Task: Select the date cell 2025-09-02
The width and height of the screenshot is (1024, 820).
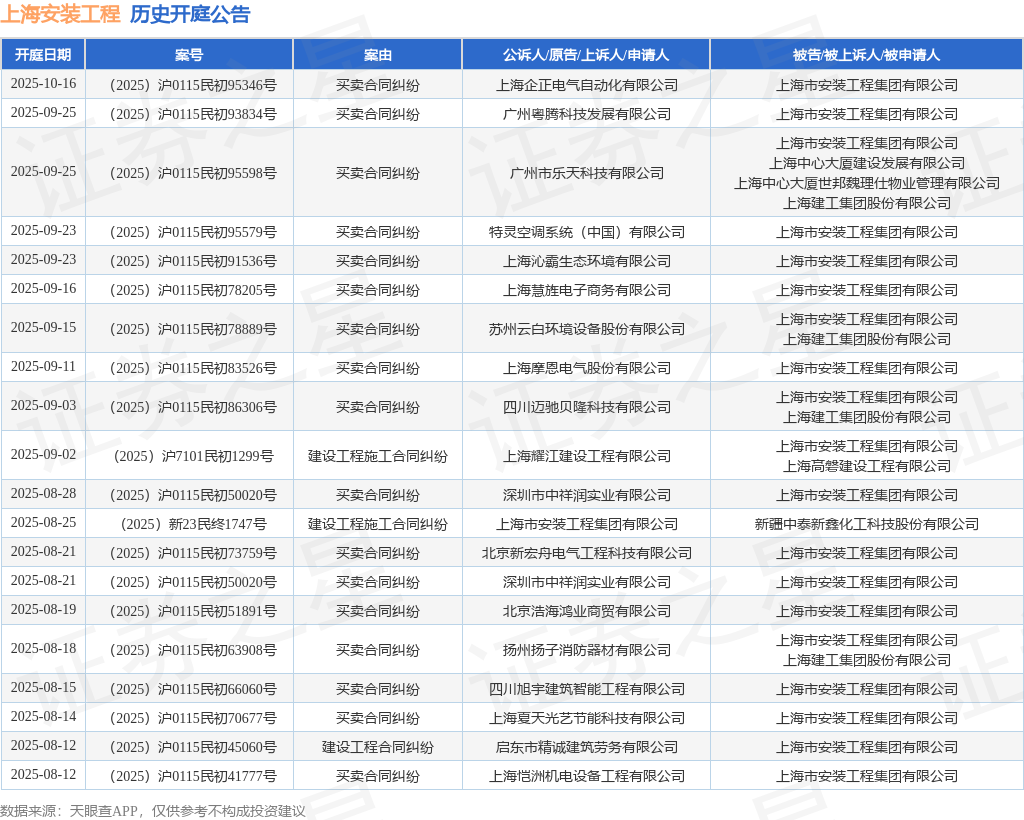Action: click(43, 454)
